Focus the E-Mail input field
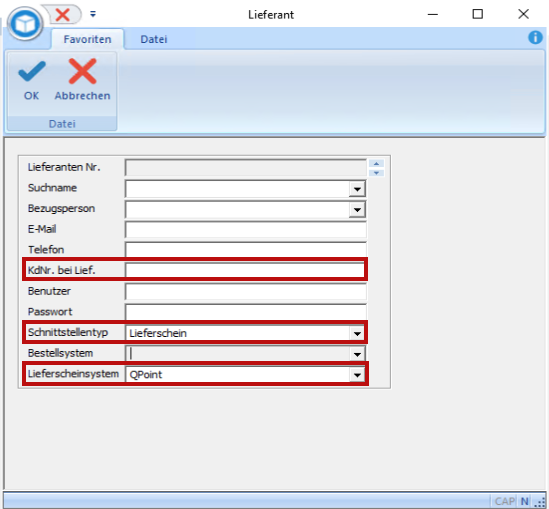Image resolution: width=549 pixels, height=509 pixels. (x=245, y=230)
